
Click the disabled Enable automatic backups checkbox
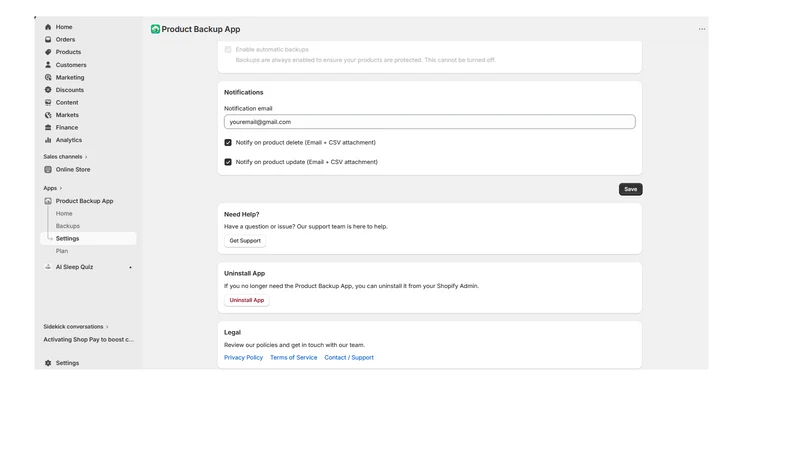pyautogui.click(x=228, y=49)
